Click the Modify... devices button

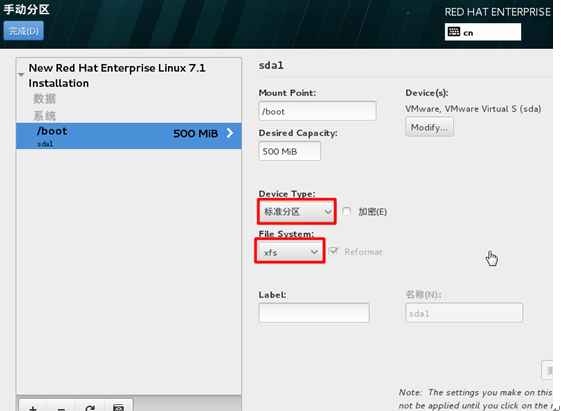[429, 127]
